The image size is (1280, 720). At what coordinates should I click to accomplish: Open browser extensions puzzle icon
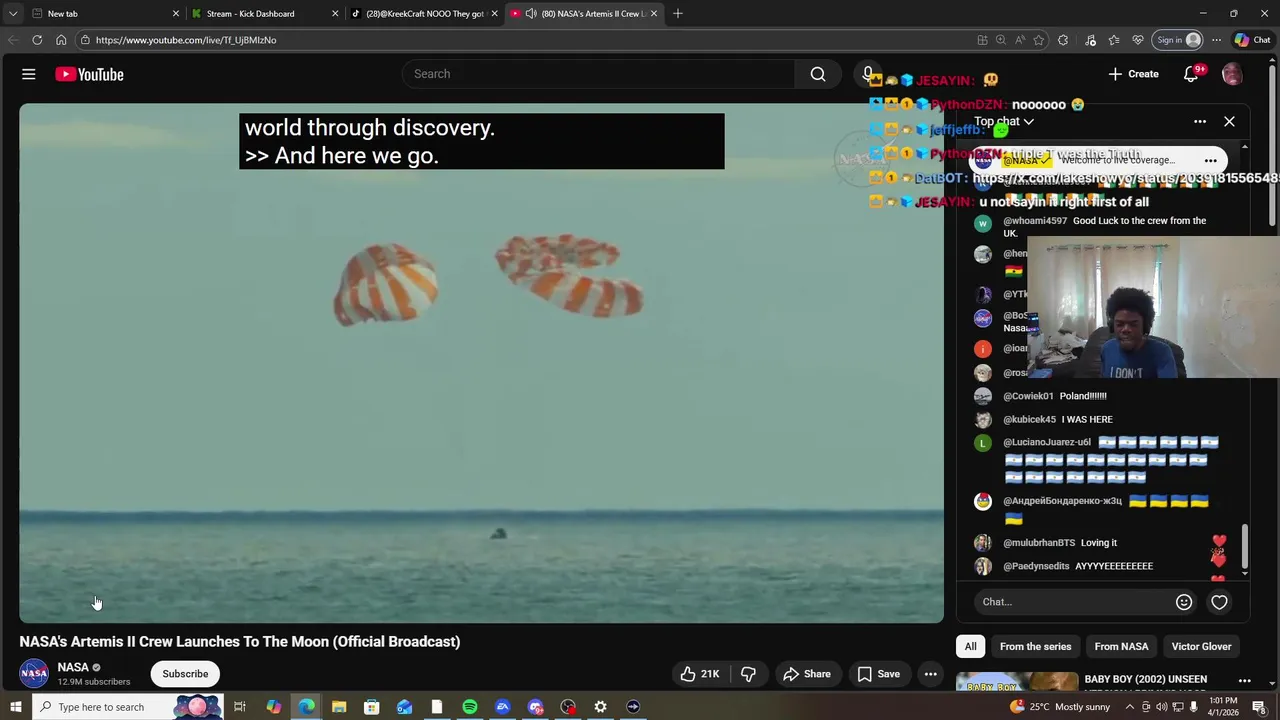point(1063,40)
